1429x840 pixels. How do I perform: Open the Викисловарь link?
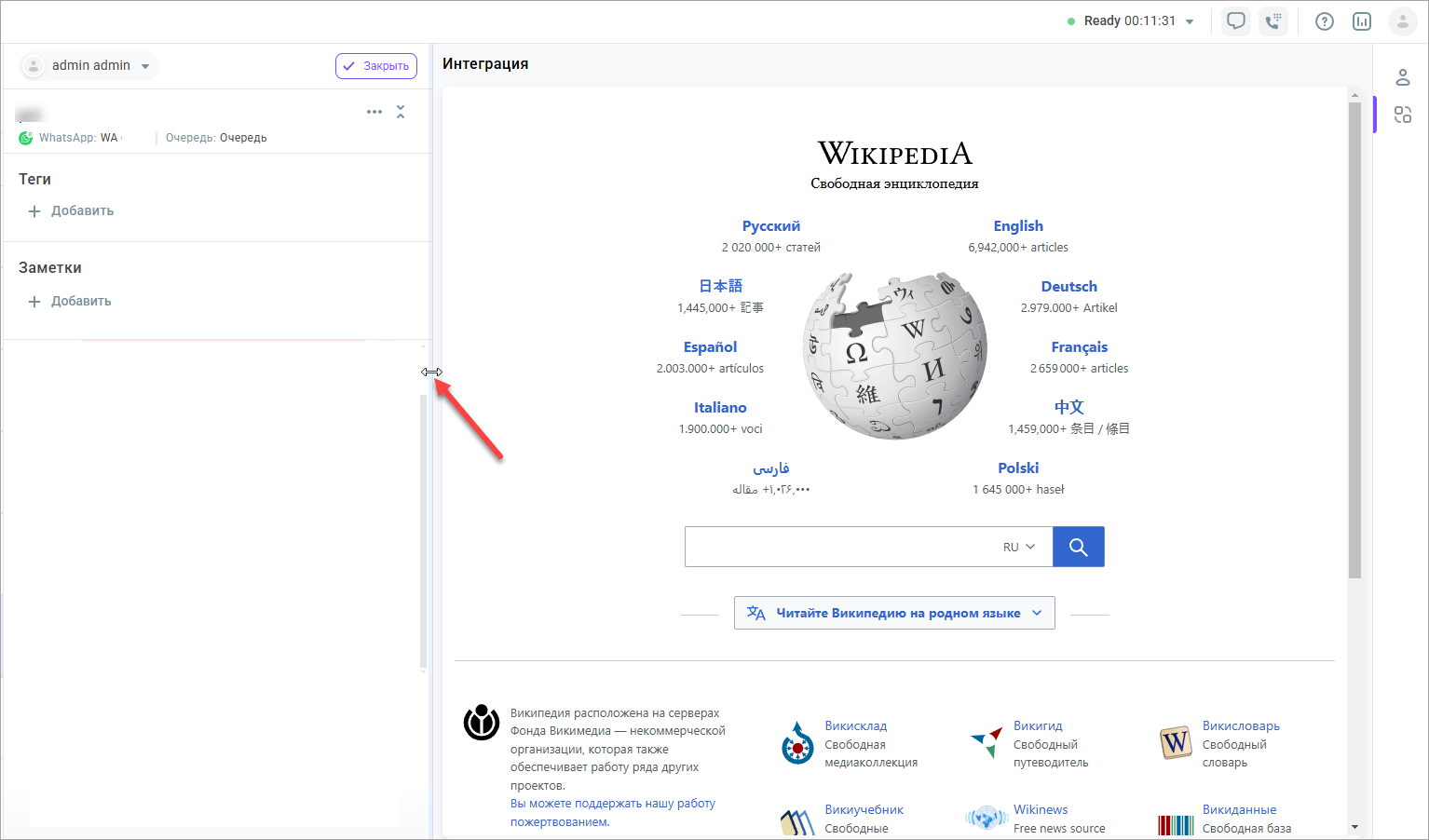[1241, 726]
